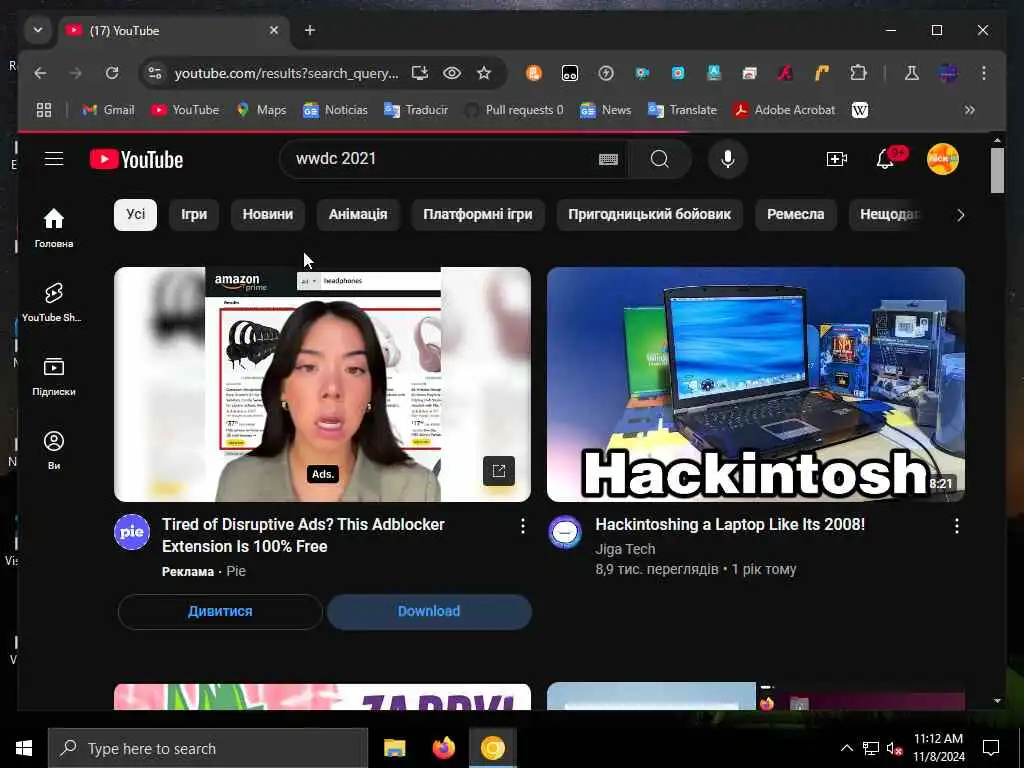Open Chrome Labs flask icon
1024x768 pixels.
tap(912, 73)
